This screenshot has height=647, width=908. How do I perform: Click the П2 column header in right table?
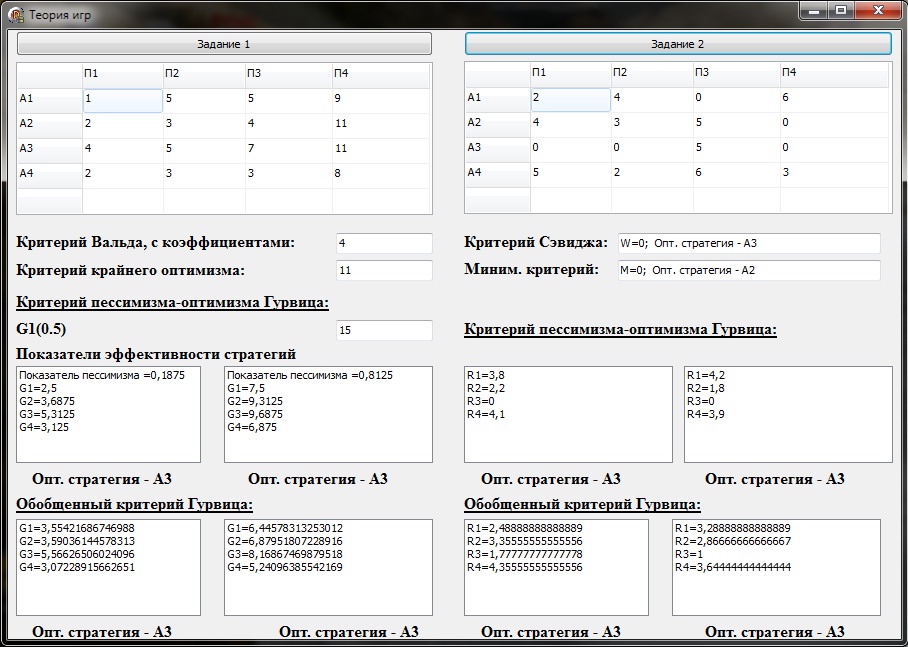(x=652, y=74)
